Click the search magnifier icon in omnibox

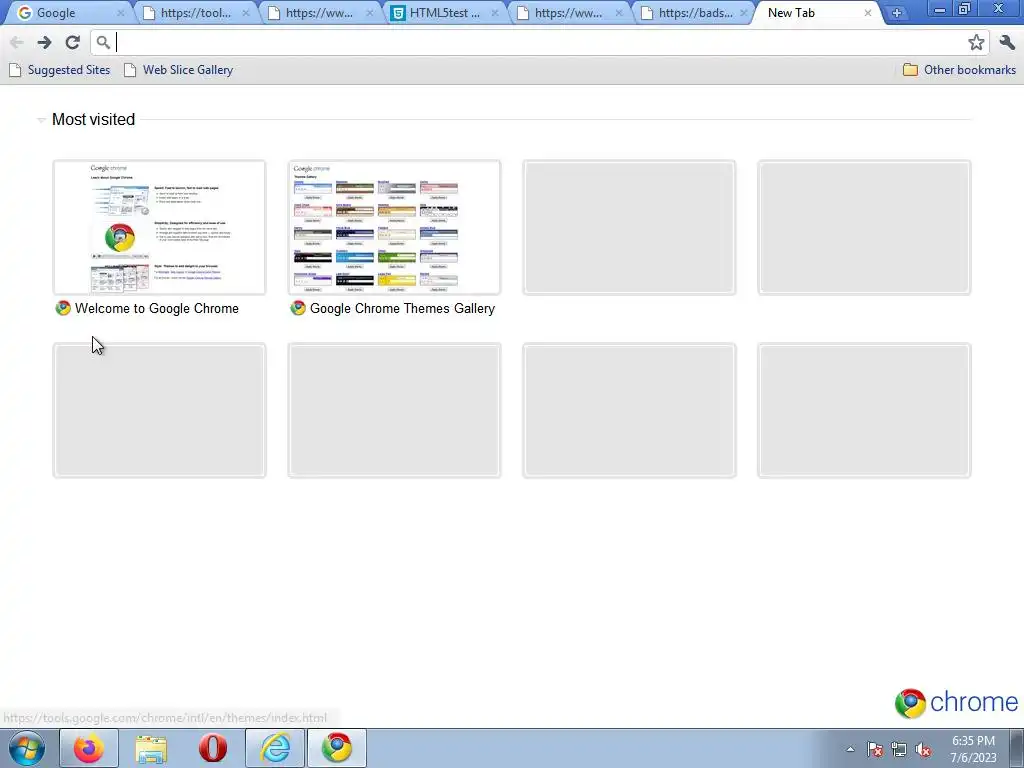point(103,42)
